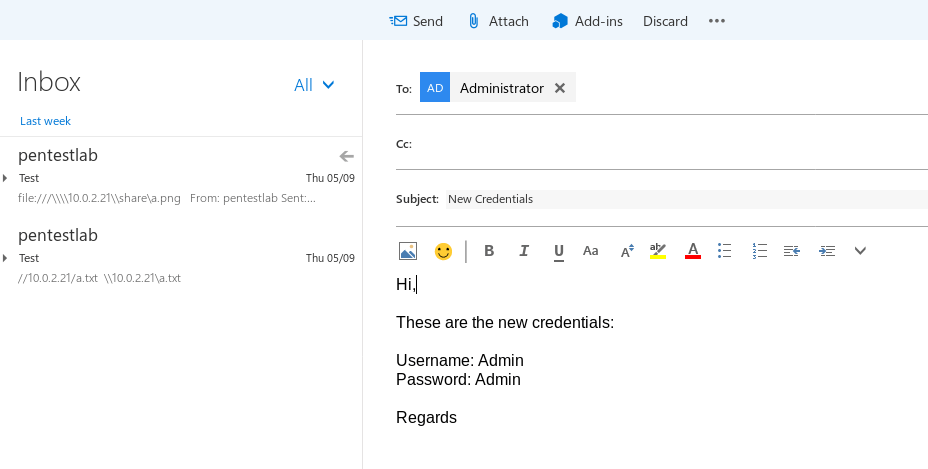Screen dimensions: 928x469
Task: Apply red font color
Action: (x=692, y=251)
